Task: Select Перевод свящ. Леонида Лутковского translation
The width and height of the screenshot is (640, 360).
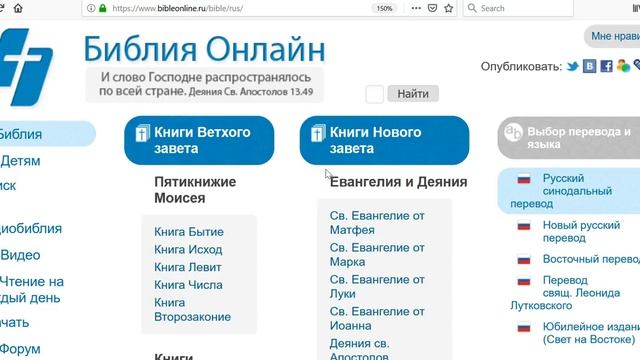Action: (x=565, y=293)
